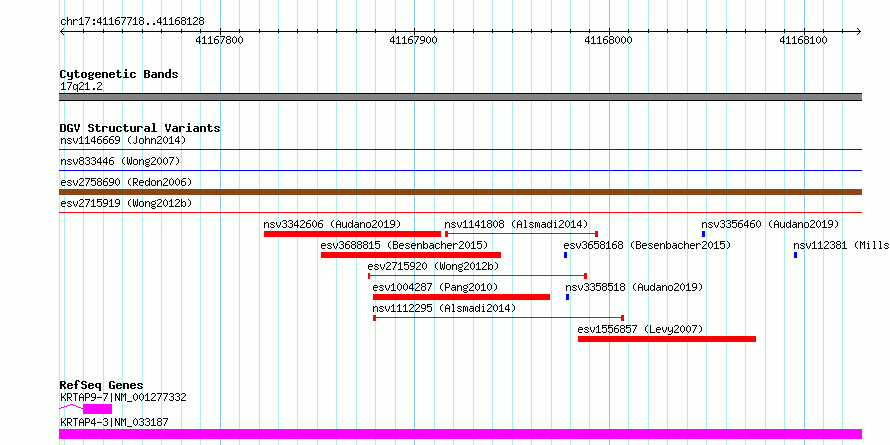Click ruler position 41167800

coord(219,40)
